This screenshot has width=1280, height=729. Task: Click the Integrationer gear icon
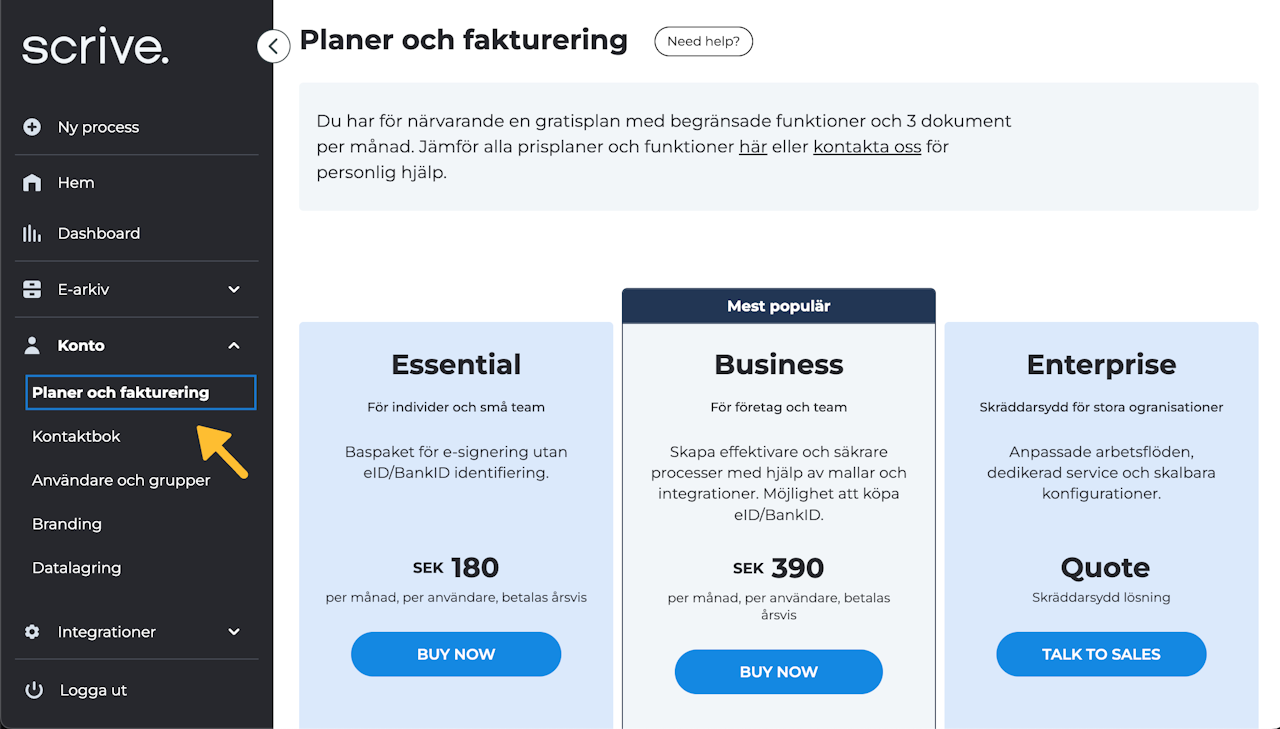pyautogui.click(x=32, y=632)
